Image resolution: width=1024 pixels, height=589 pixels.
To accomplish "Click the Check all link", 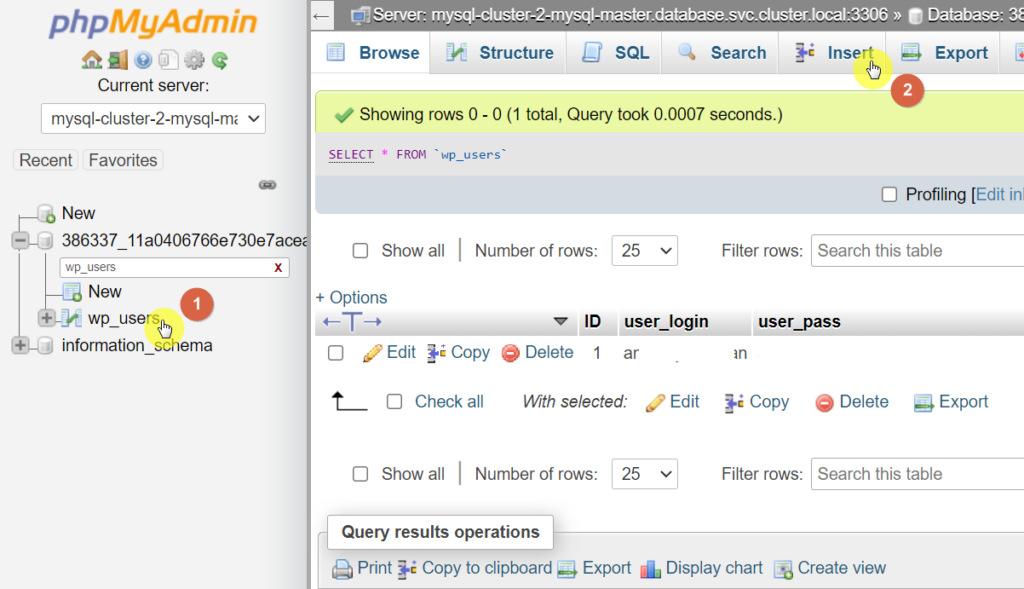I will (449, 402).
